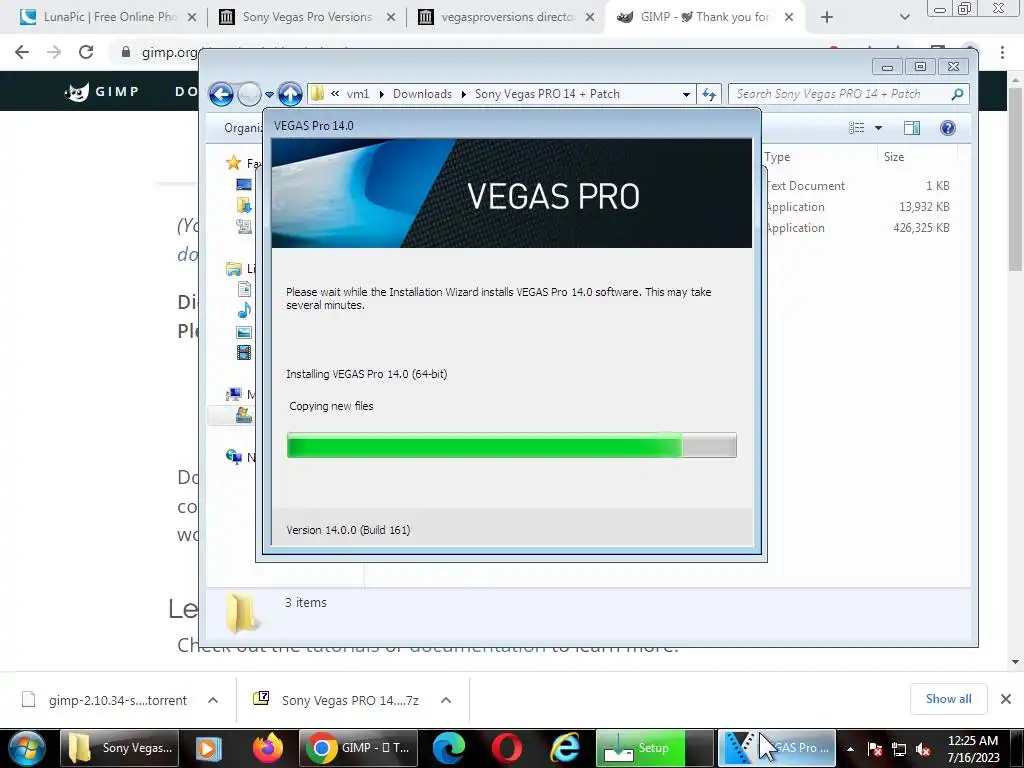Toggle the Explorer preview pane
The image size is (1024, 768).
(912, 128)
